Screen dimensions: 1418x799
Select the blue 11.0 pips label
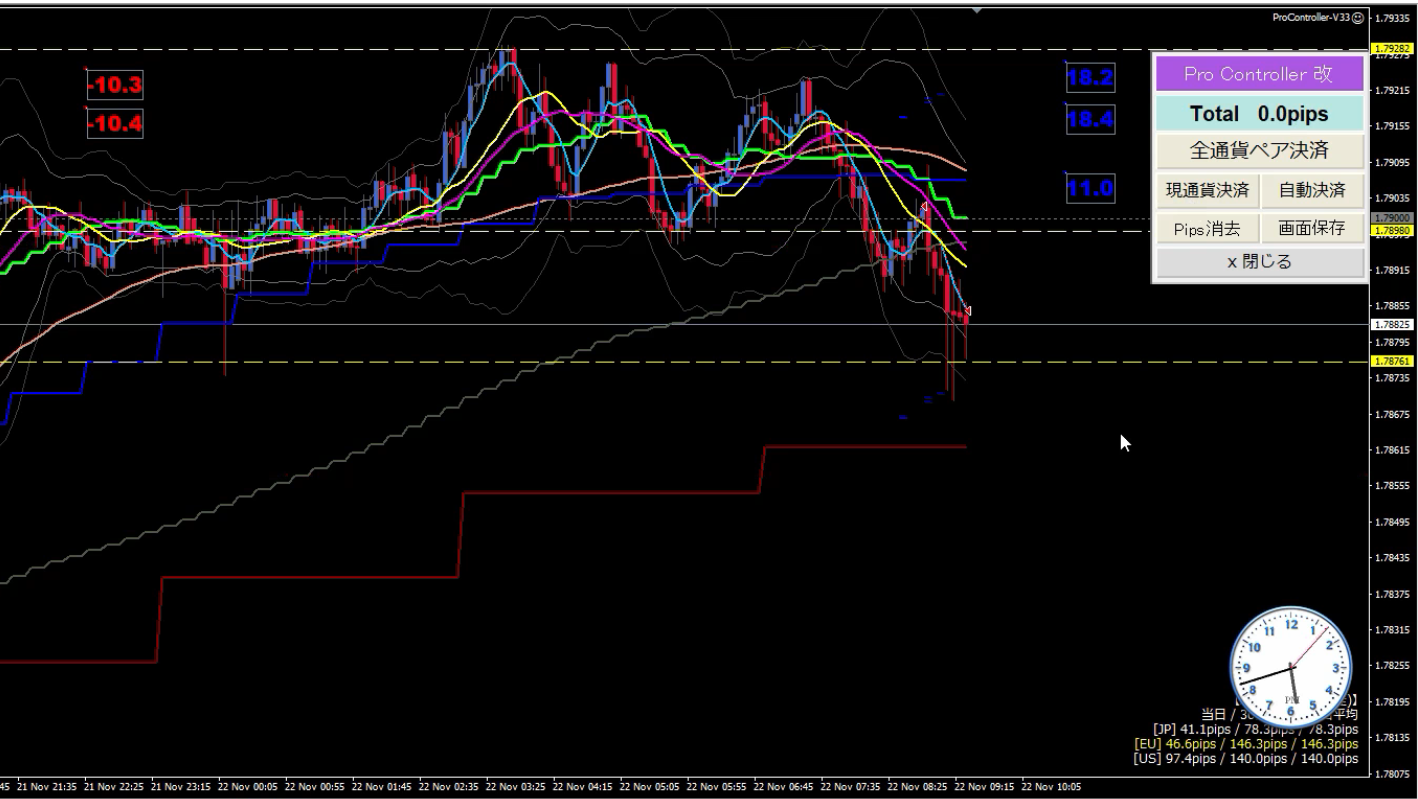click(1090, 188)
